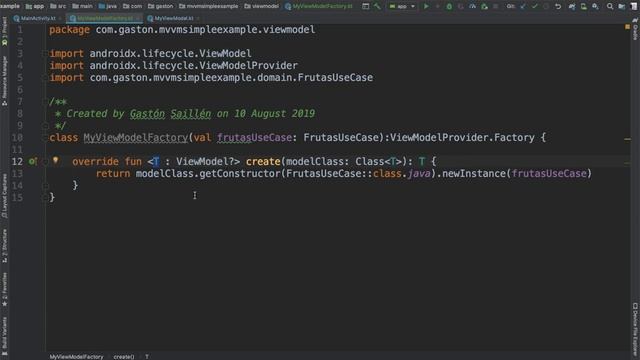Click the VCS commit checkmark icon
The height and width of the screenshot is (360, 640).
(534, 6)
